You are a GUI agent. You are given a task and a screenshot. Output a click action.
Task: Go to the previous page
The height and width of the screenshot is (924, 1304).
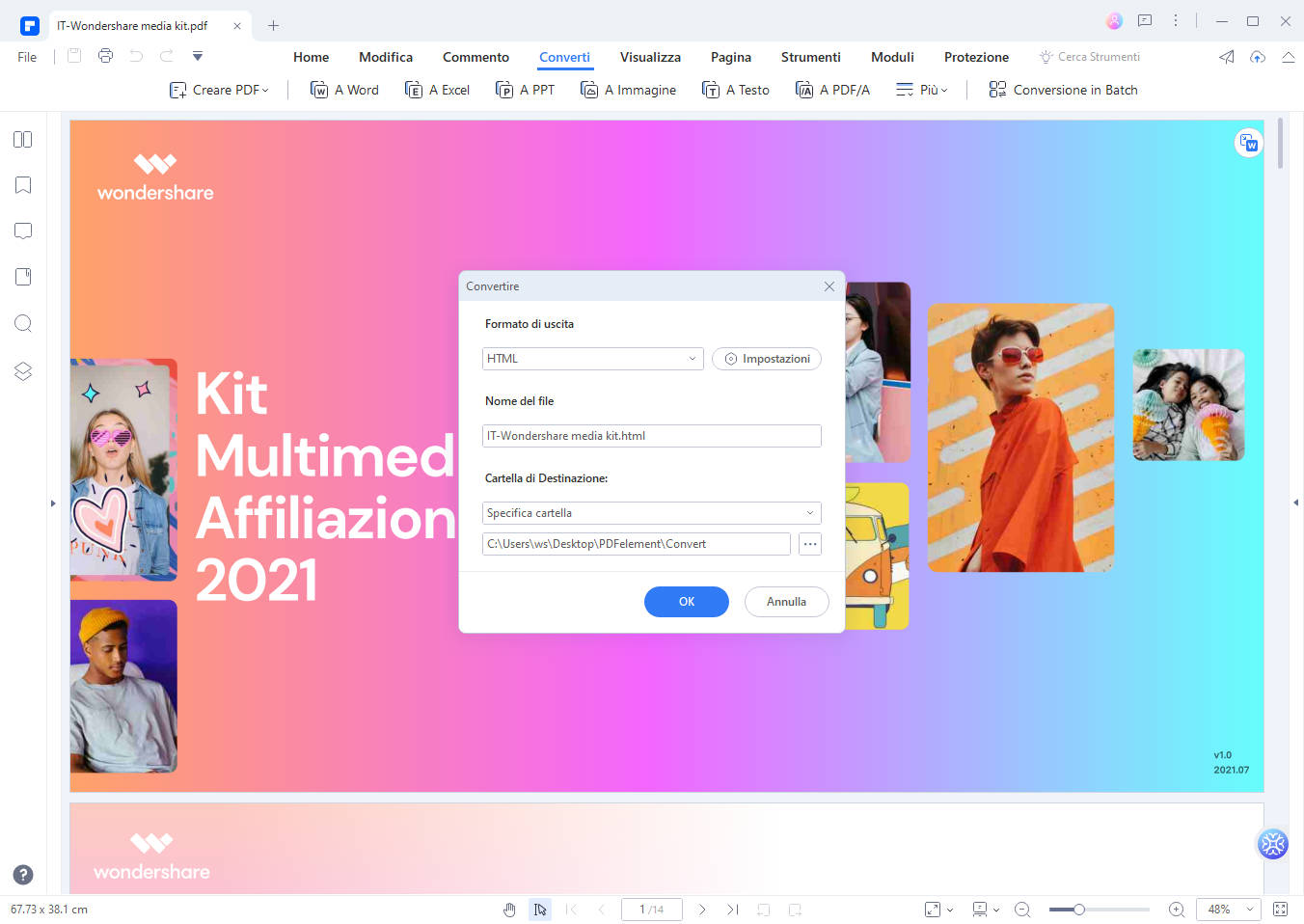coord(602,910)
